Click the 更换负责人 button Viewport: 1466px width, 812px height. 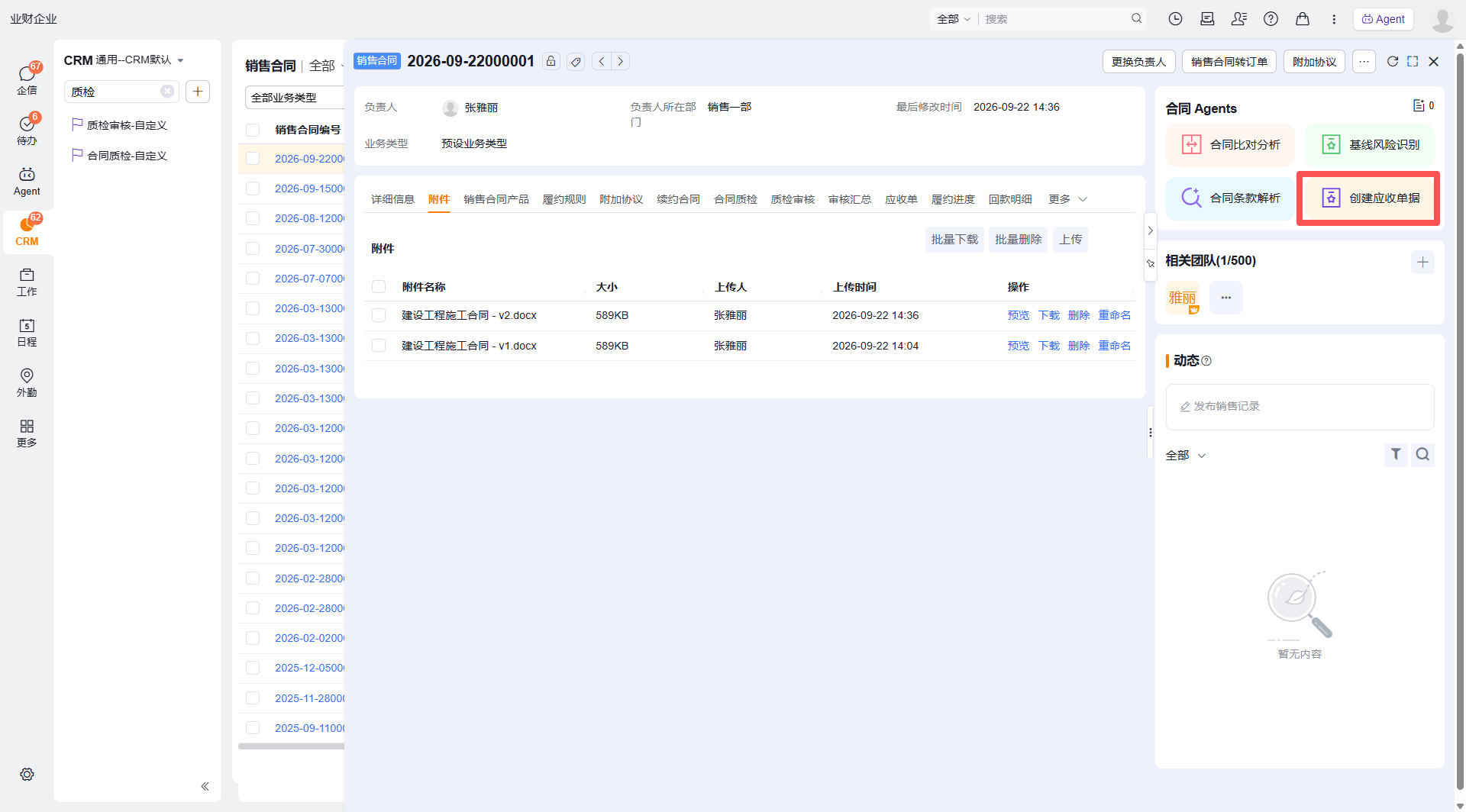pyautogui.click(x=1138, y=62)
